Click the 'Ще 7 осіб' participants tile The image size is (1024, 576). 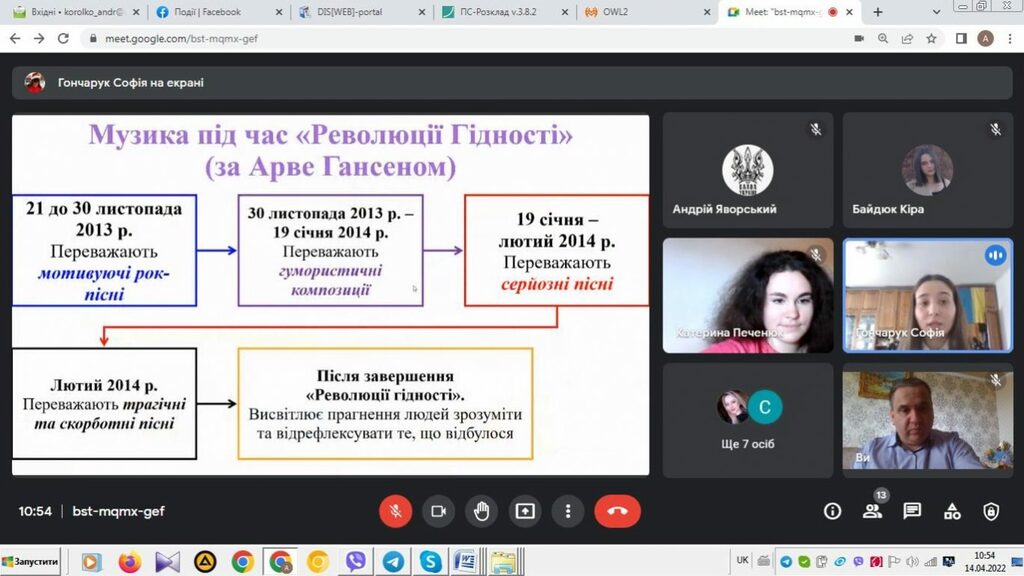point(747,419)
